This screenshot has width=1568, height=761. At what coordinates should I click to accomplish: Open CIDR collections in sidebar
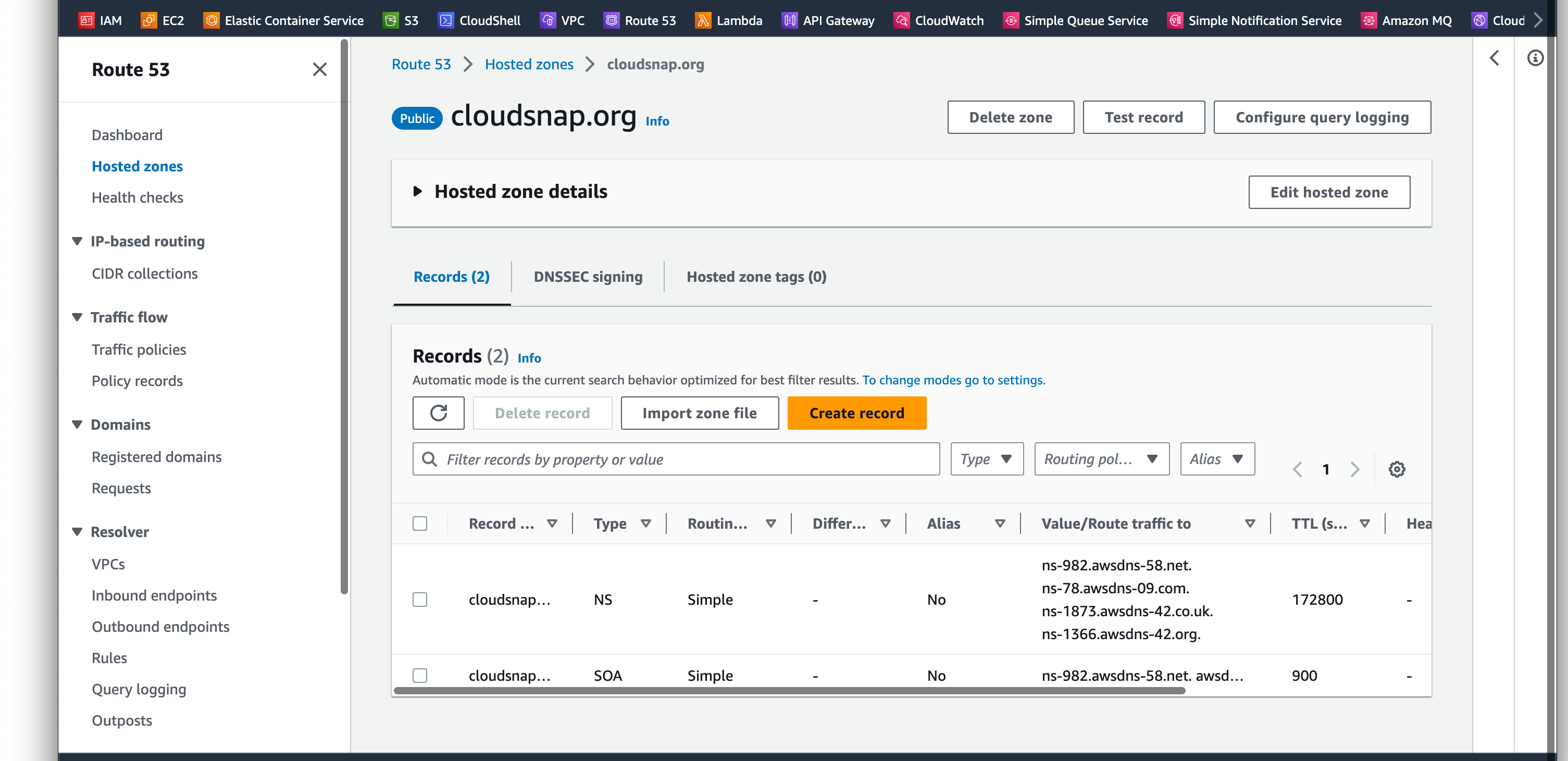coord(144,273)
